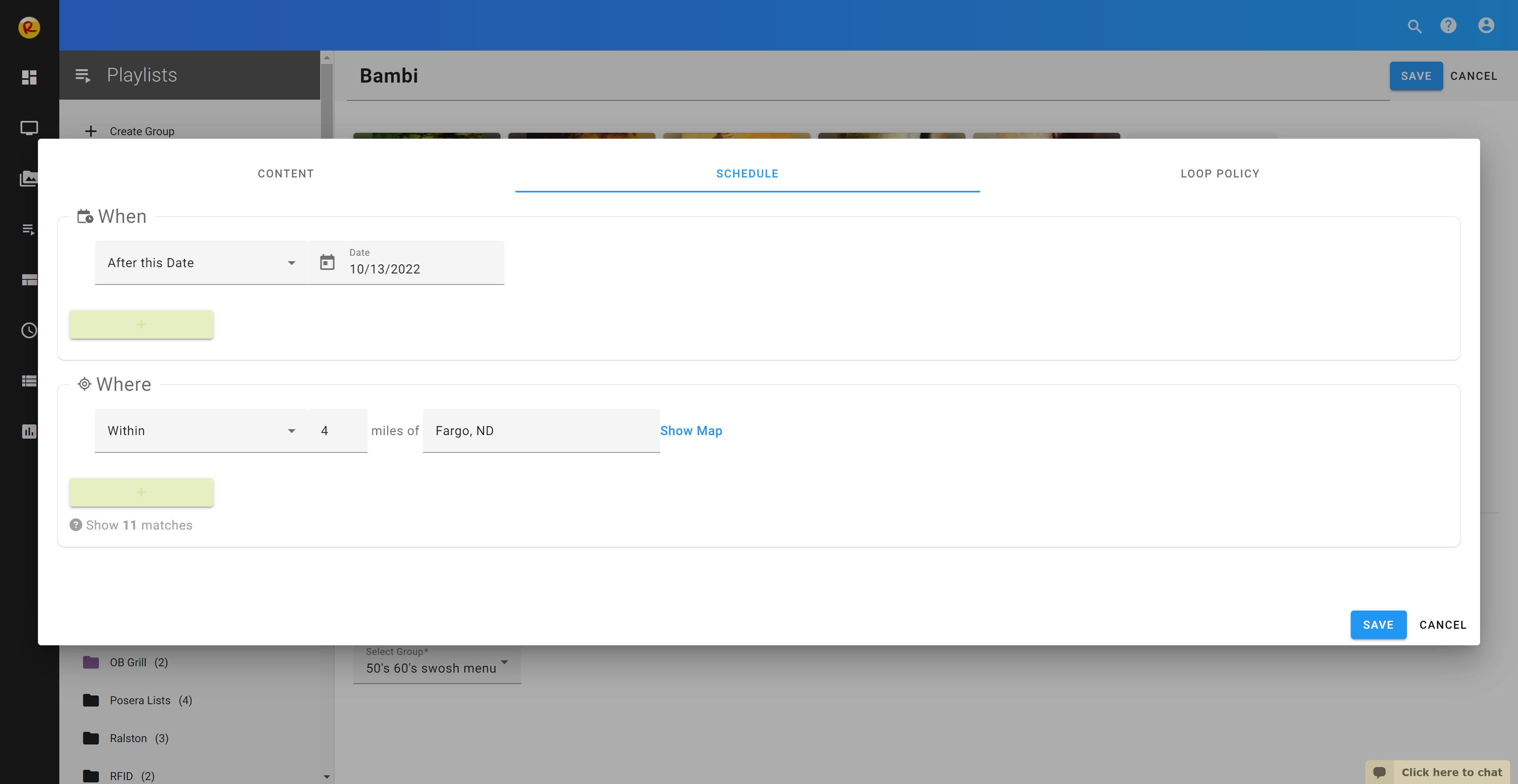Click the calendar icon beside Date field

[x=327, y=262]
